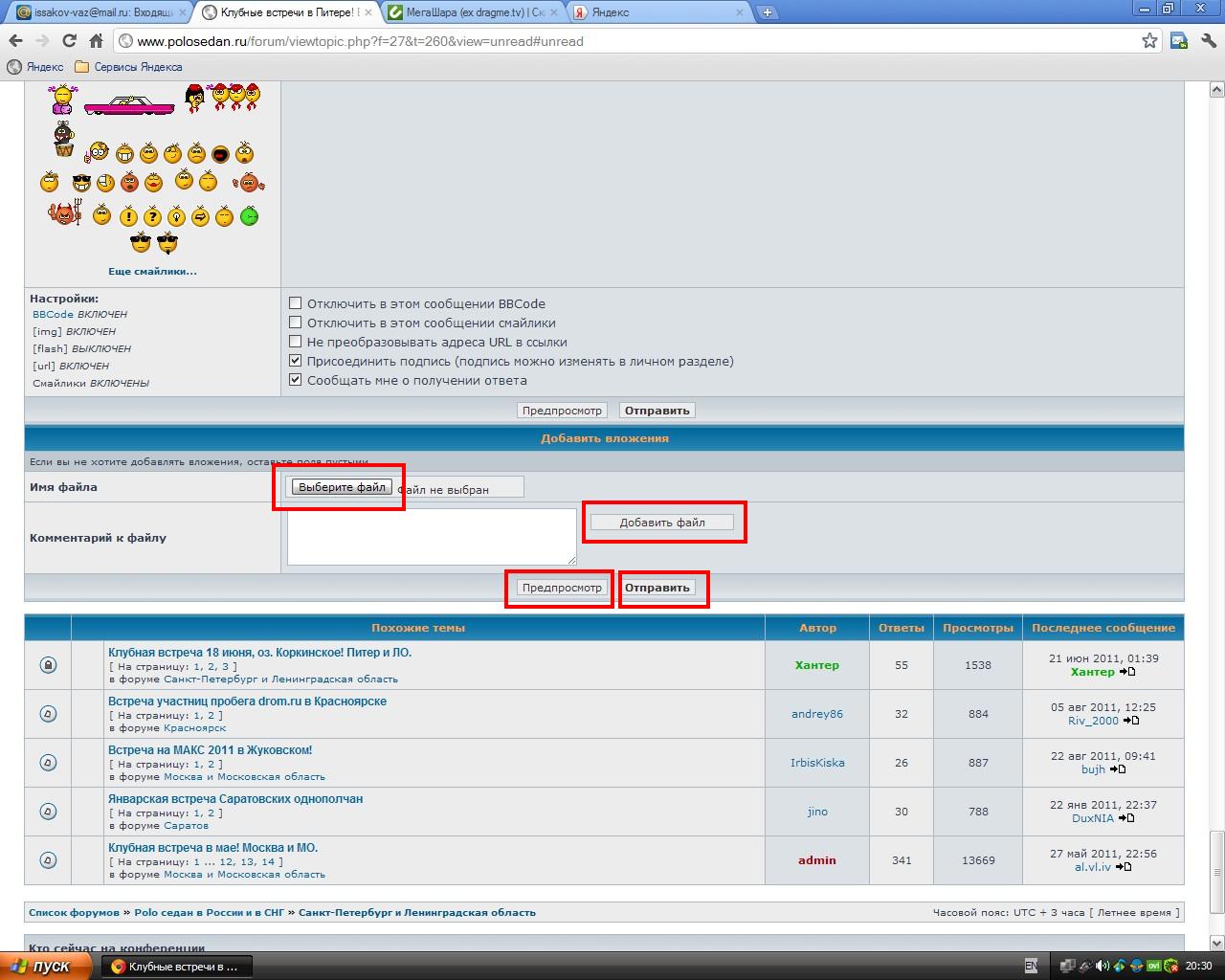1225x980 pixels.
Task: Toggle 'Присоединить подпись' checkbox
Action: (296, 361)
